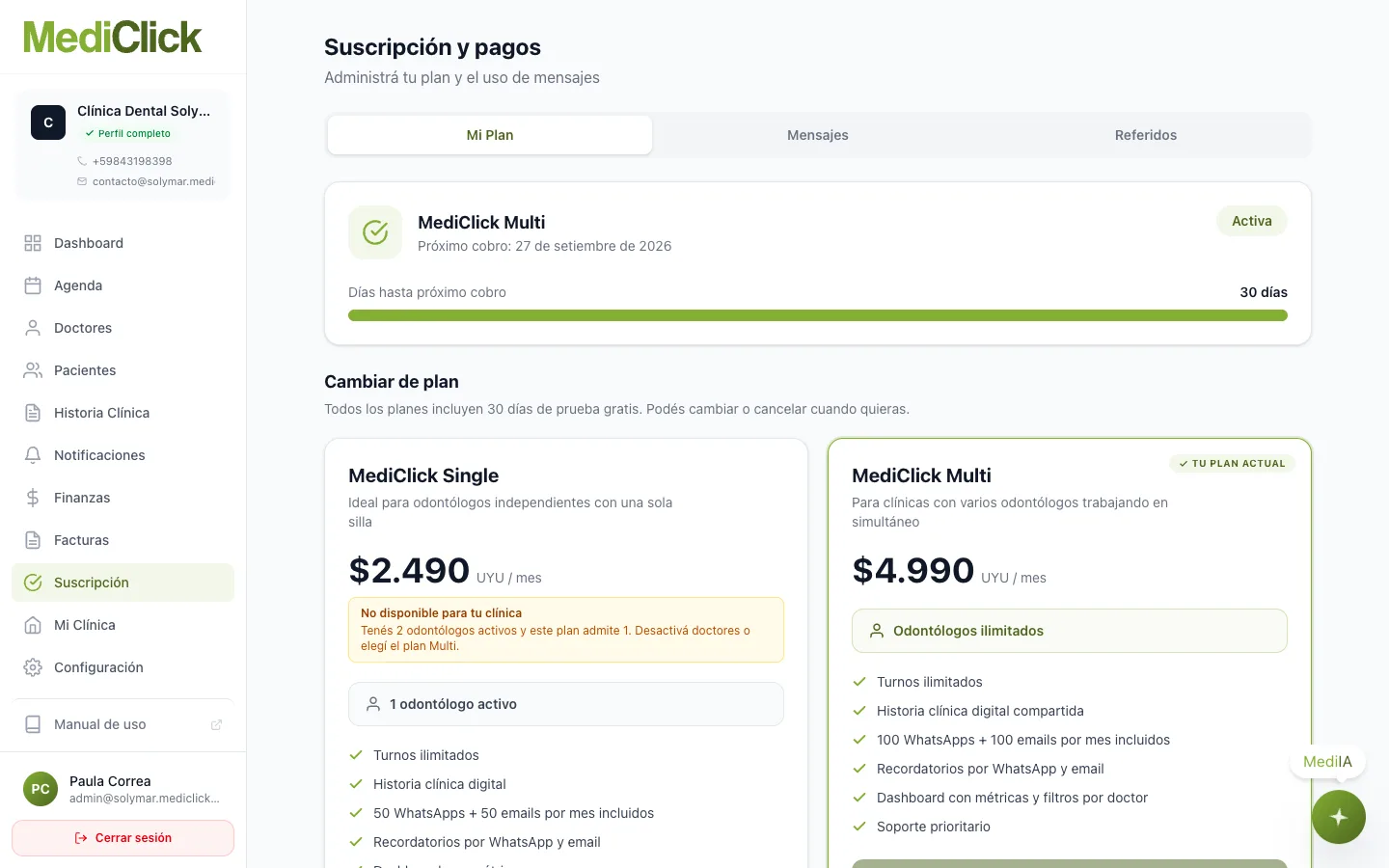The height and width of the screenshot is (868, 1389).
Task: Click the Próximo cobro date text
Action: point(544,246)
